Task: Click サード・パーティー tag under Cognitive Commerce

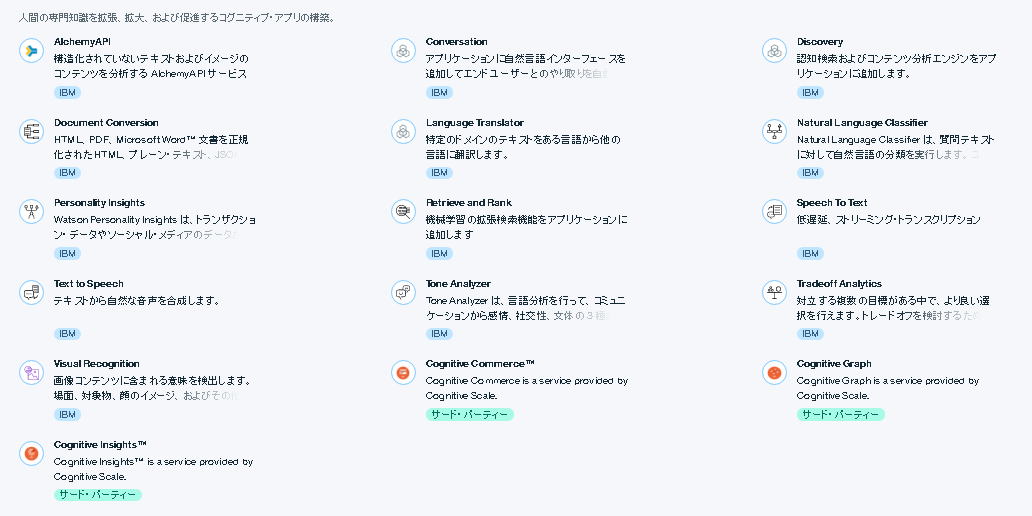Action: (x=469, y=415)
